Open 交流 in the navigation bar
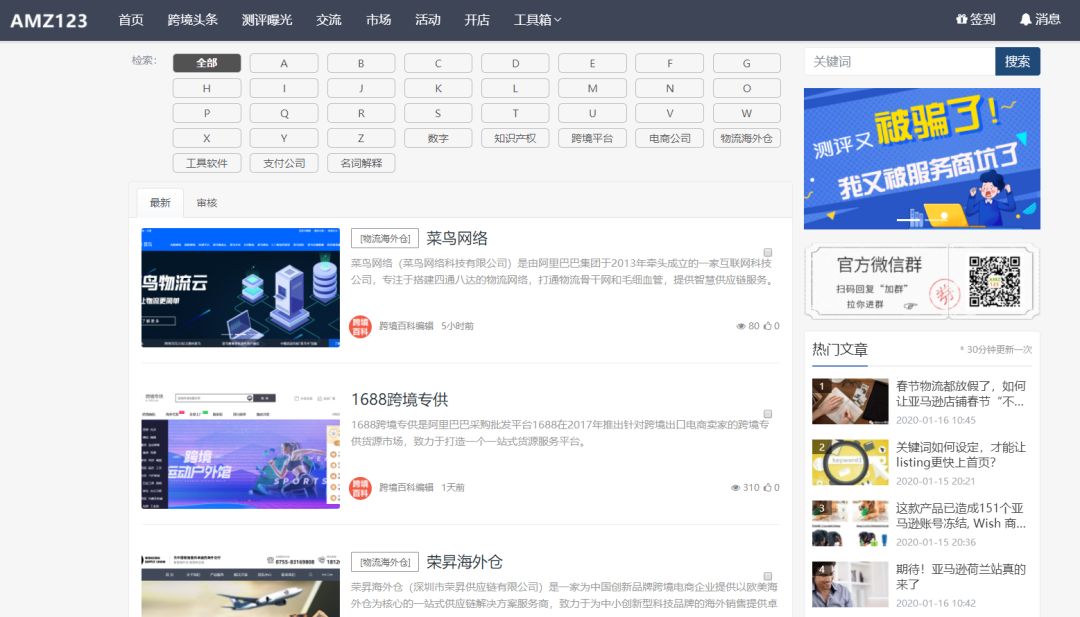1080x617 pixels. pos(329,20)
